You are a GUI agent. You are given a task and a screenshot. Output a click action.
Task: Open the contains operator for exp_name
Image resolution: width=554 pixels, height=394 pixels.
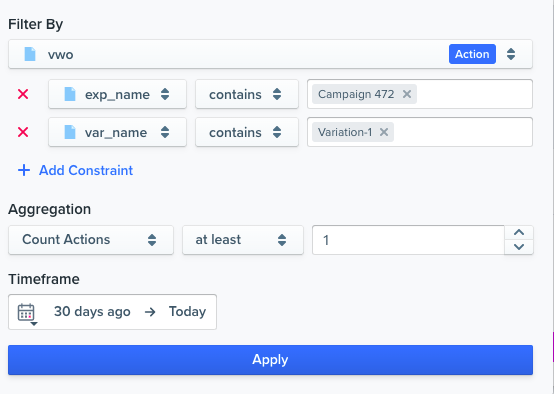coord(247,94)
